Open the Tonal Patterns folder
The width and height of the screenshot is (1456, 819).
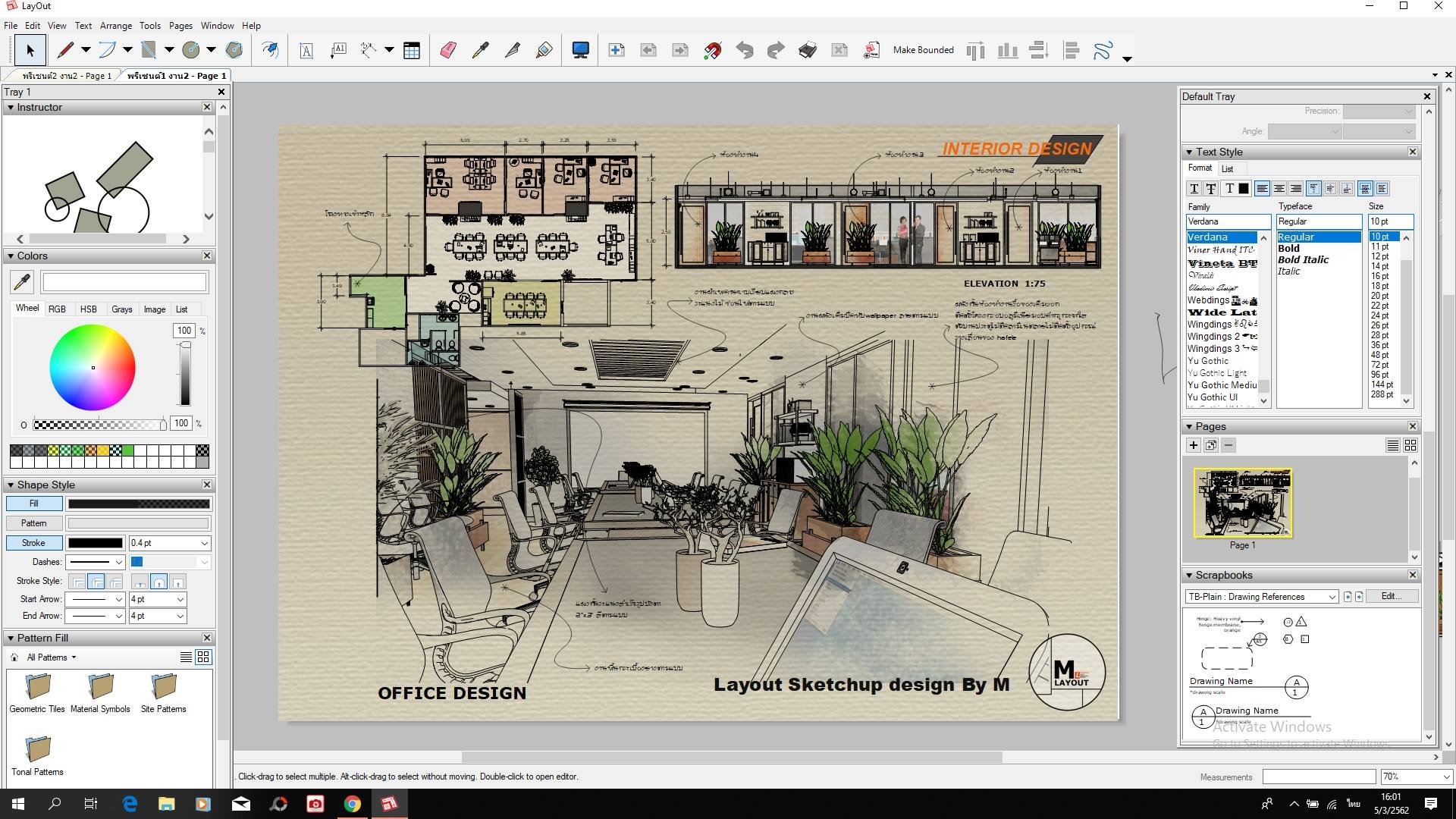tap(37, 756)
